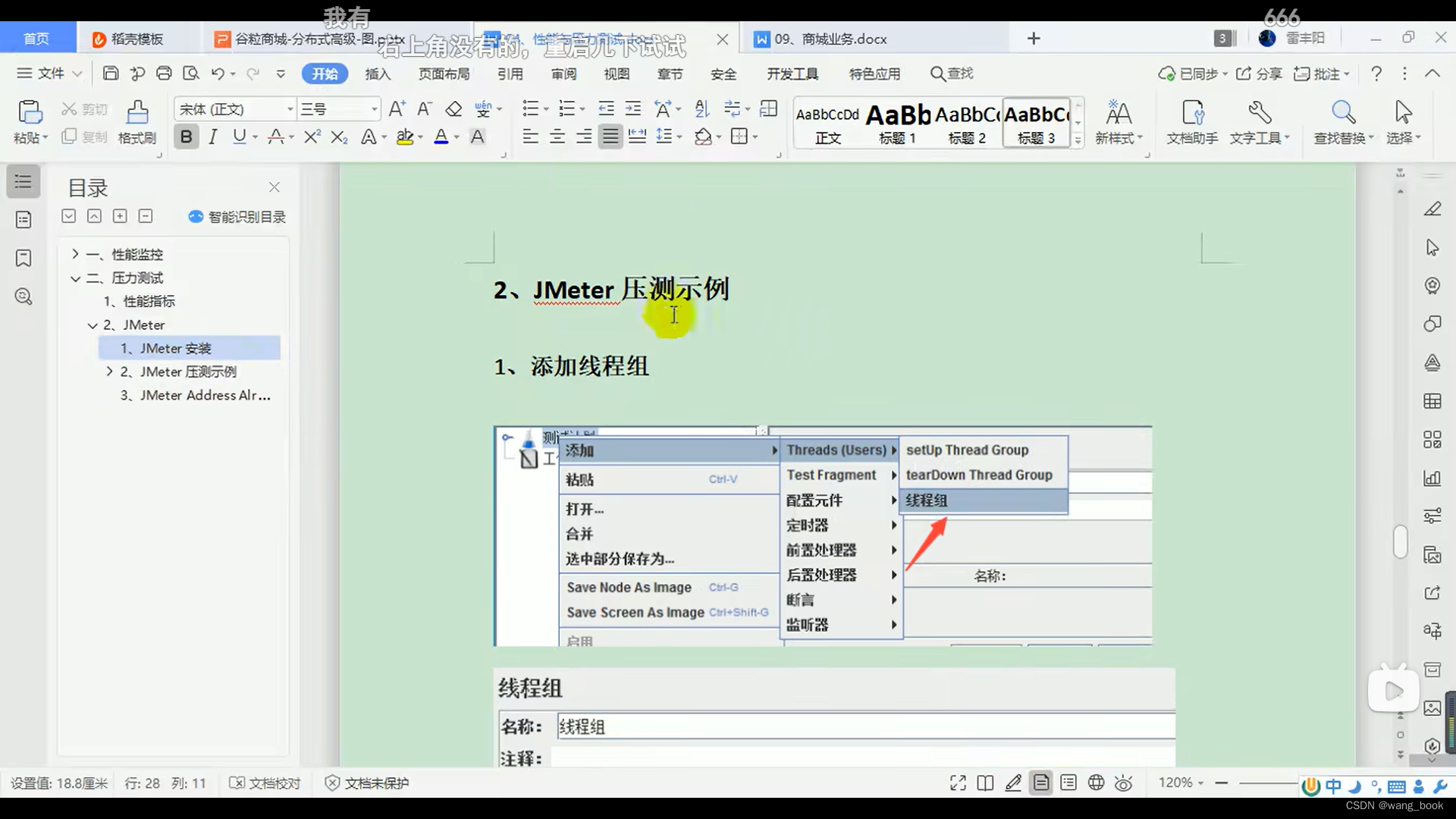
Task: Center align text
Action: coord(557,136)
